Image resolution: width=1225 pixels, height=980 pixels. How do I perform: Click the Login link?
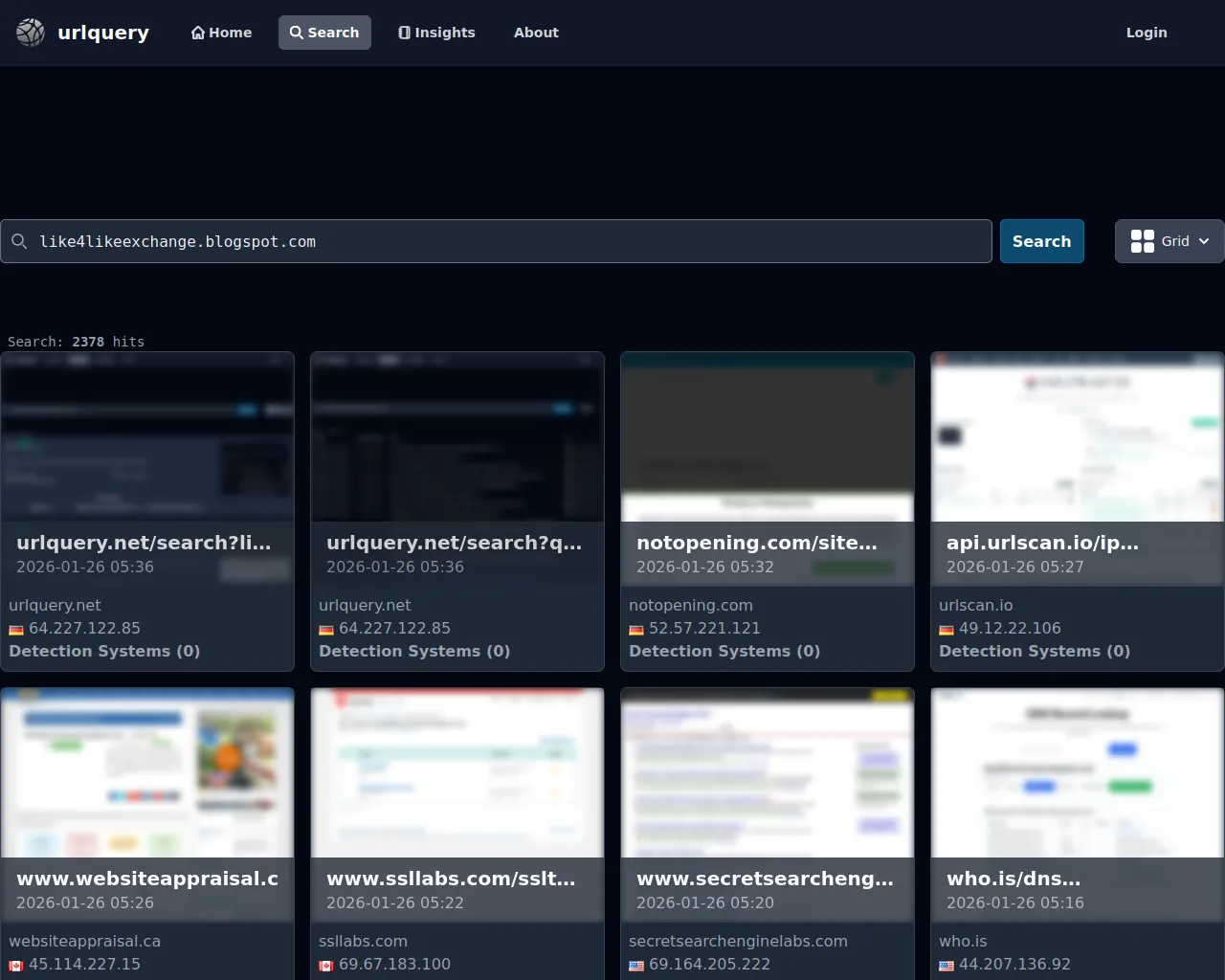[1146, 33]
